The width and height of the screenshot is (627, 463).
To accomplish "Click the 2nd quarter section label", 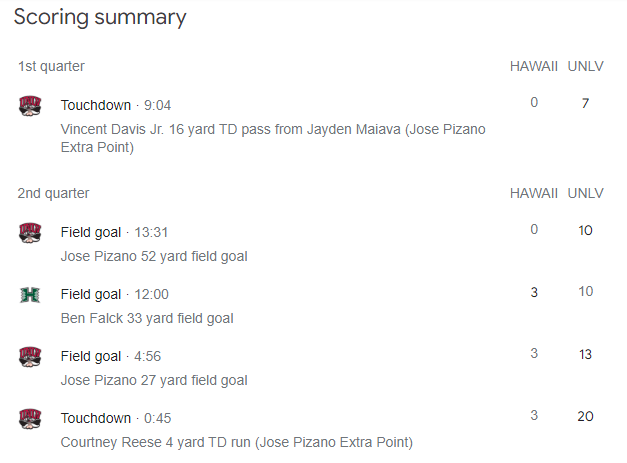I will [x=53, y=193].
